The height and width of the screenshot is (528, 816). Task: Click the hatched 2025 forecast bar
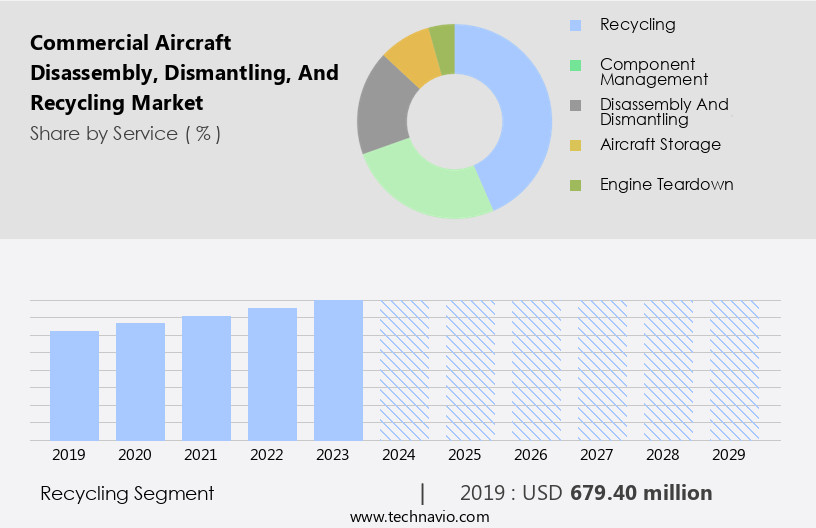click(x=470, y=370)
